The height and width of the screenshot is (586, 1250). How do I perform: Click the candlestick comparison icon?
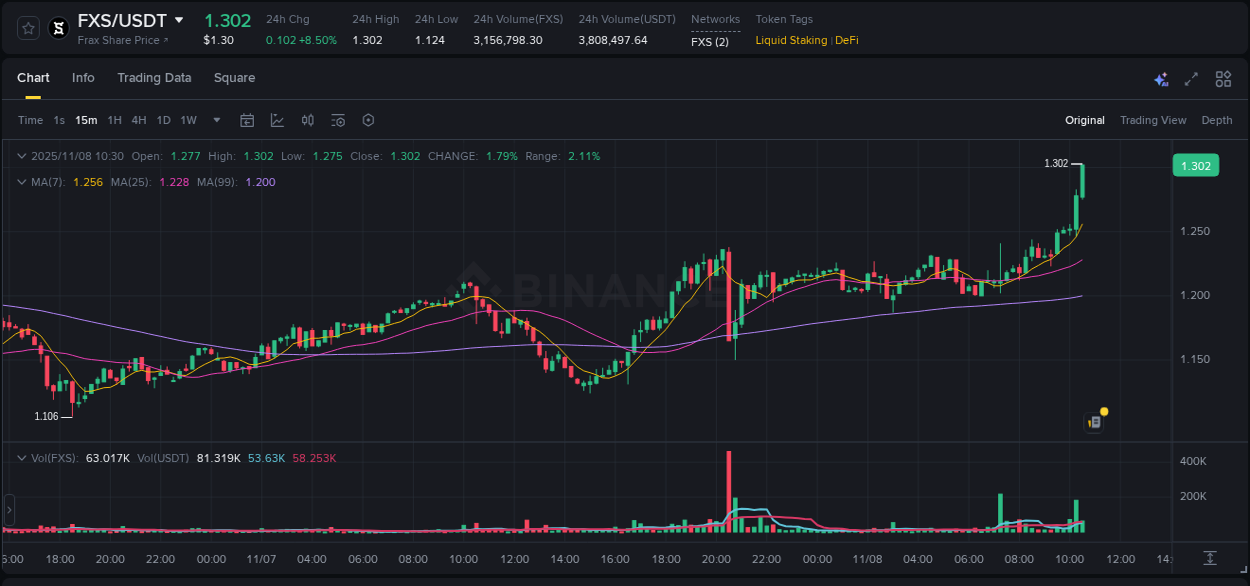[307, 119]
